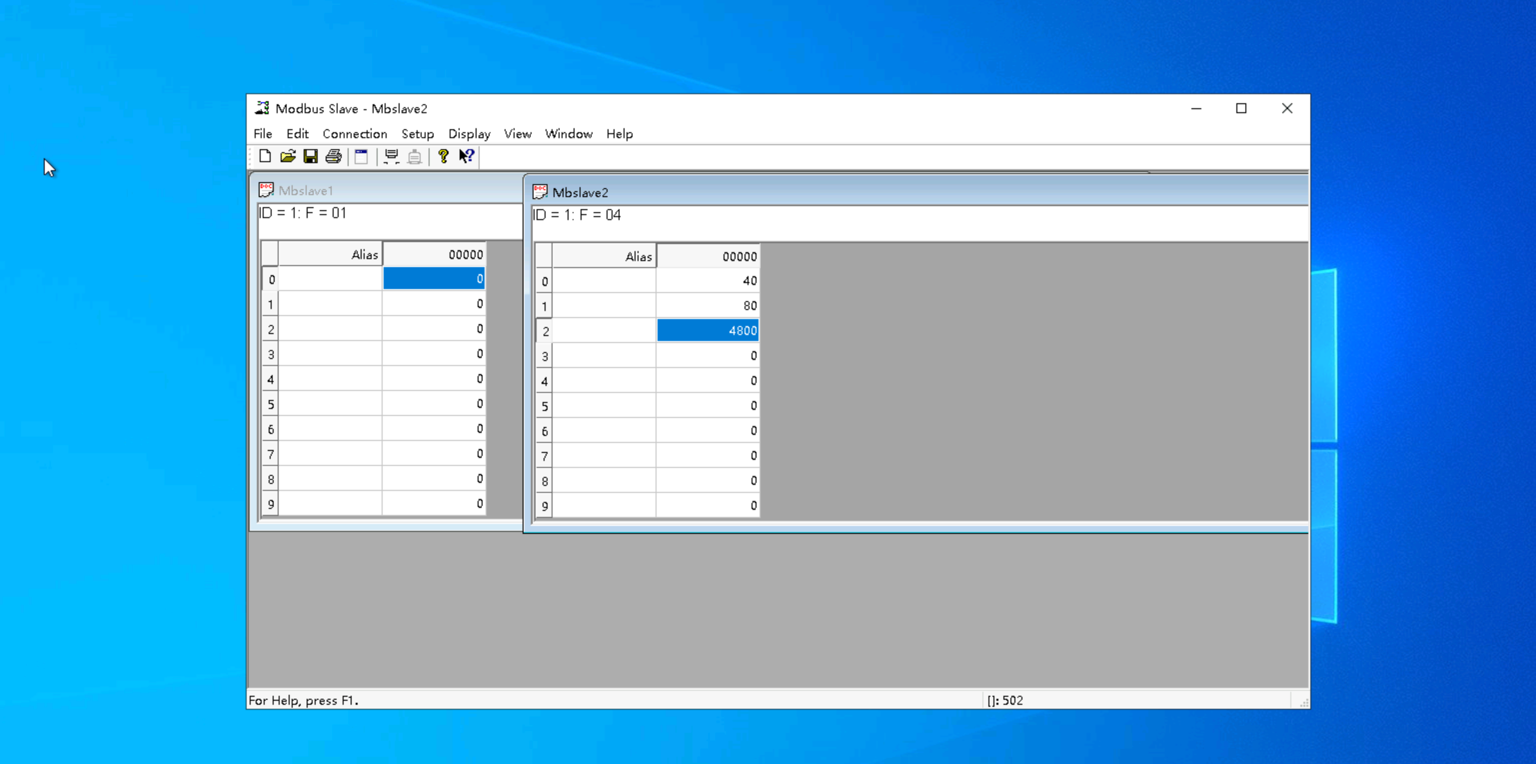Click row header 2 in Mbslave1
1536x764 pixels.
(270, 329)
